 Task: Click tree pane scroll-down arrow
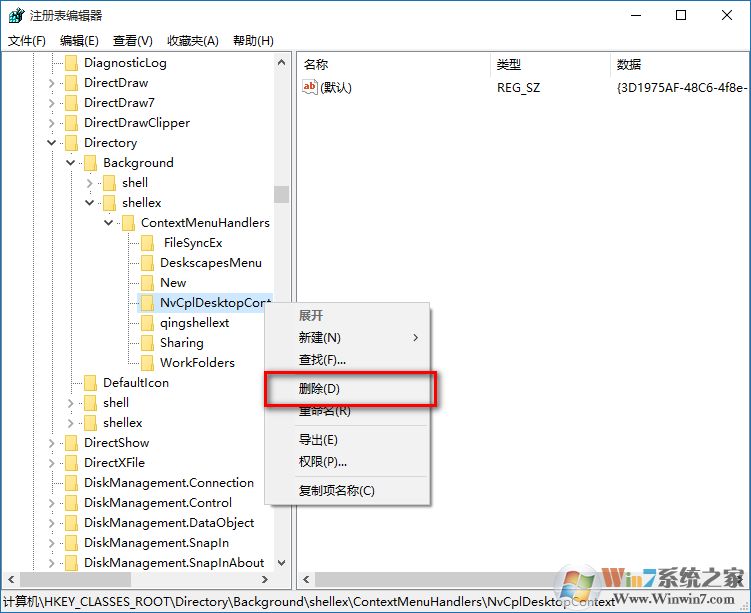tap(282, 563)
